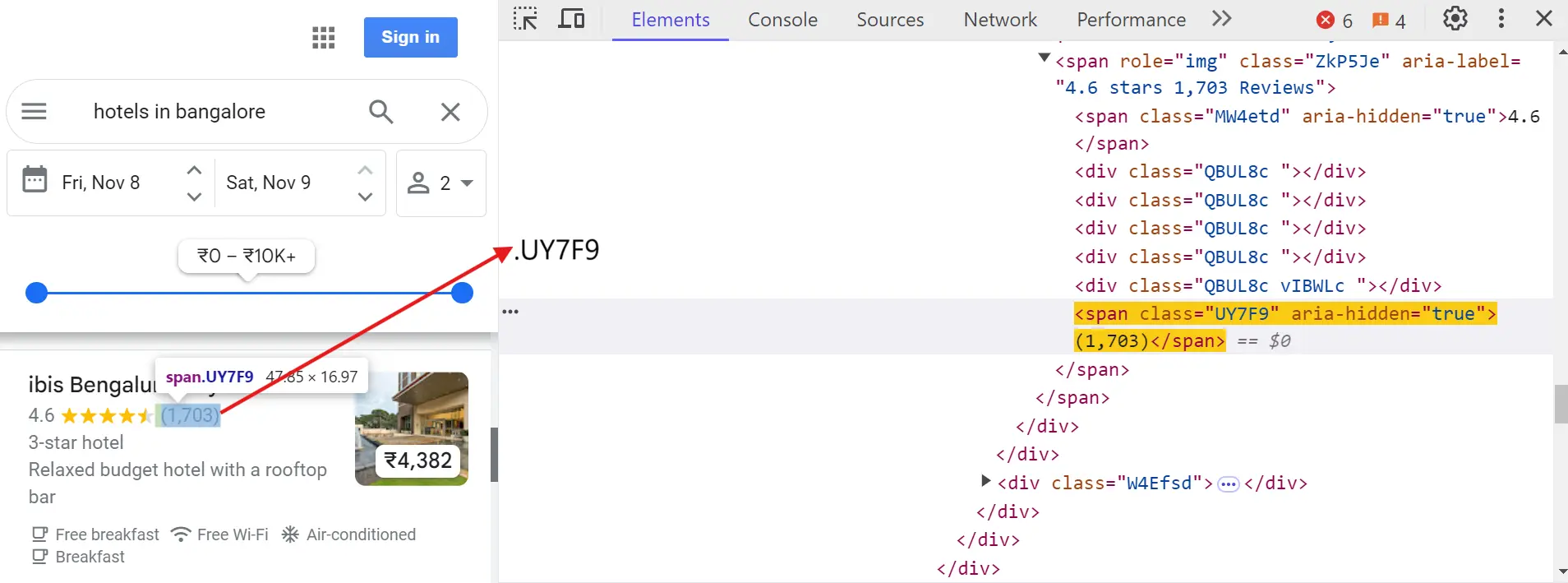1568x583 pixels.
Task: Clear the hotels in bangalore search
Action: (450, 112)
